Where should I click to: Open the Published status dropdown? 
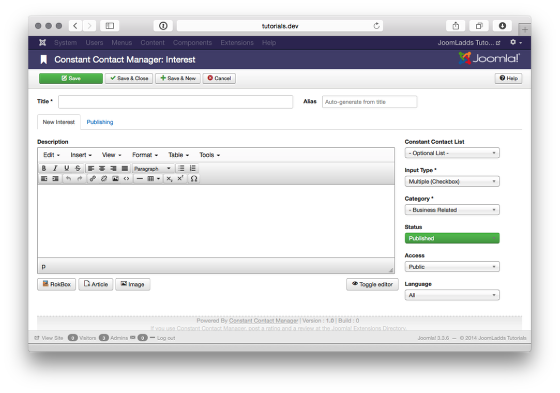(x=452, y=238)
